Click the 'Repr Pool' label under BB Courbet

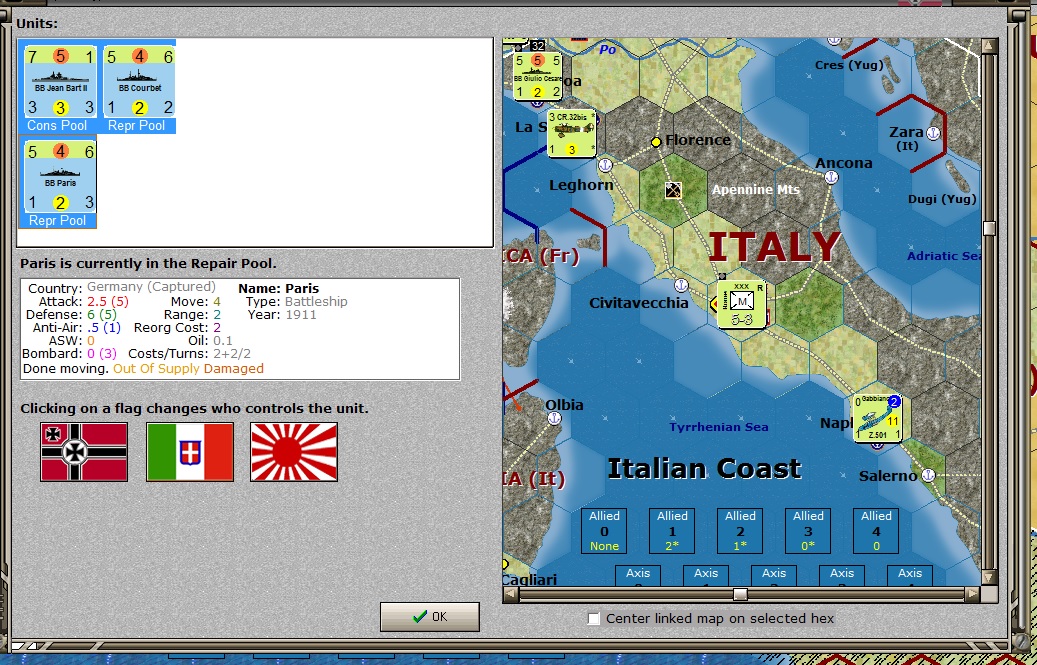pyautogui.click(x=136, y=126)
